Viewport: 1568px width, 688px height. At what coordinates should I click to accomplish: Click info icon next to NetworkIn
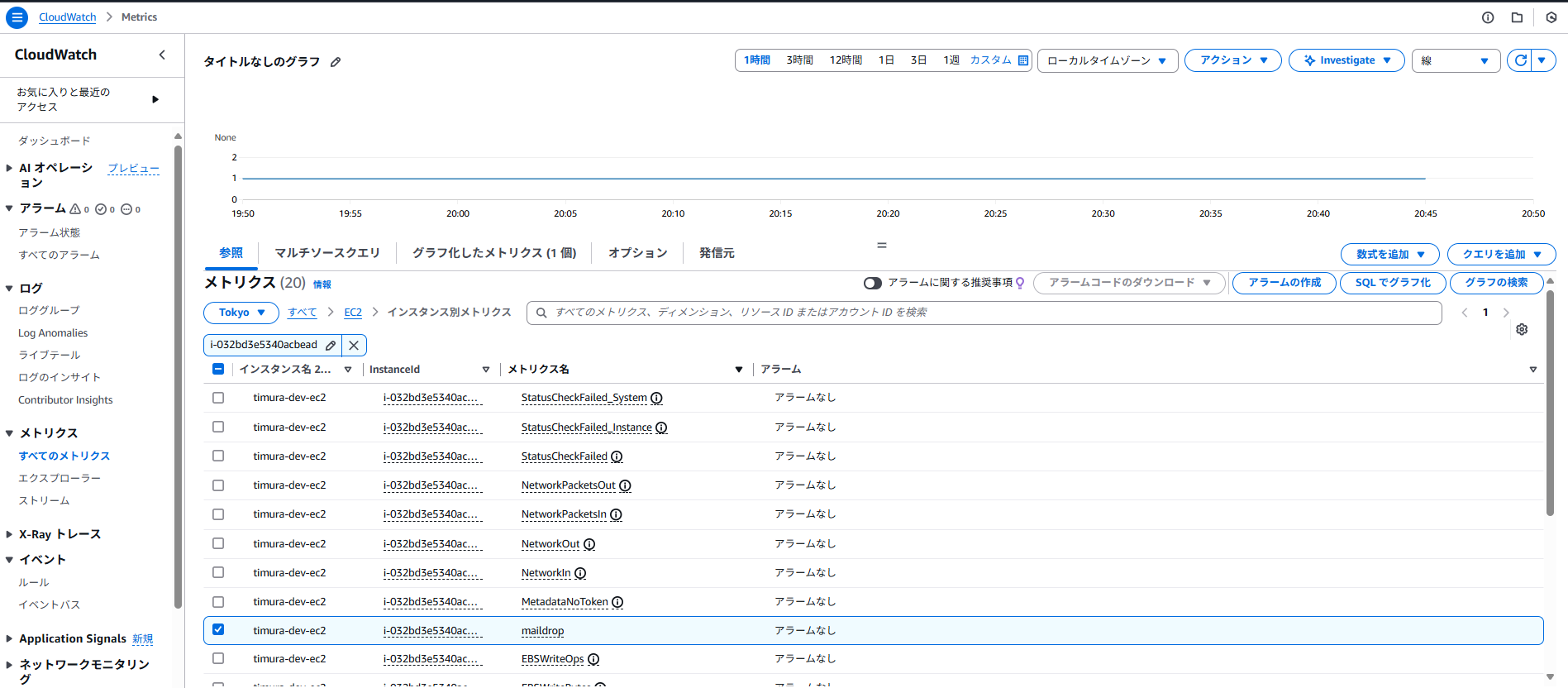[x=580, y=573]
